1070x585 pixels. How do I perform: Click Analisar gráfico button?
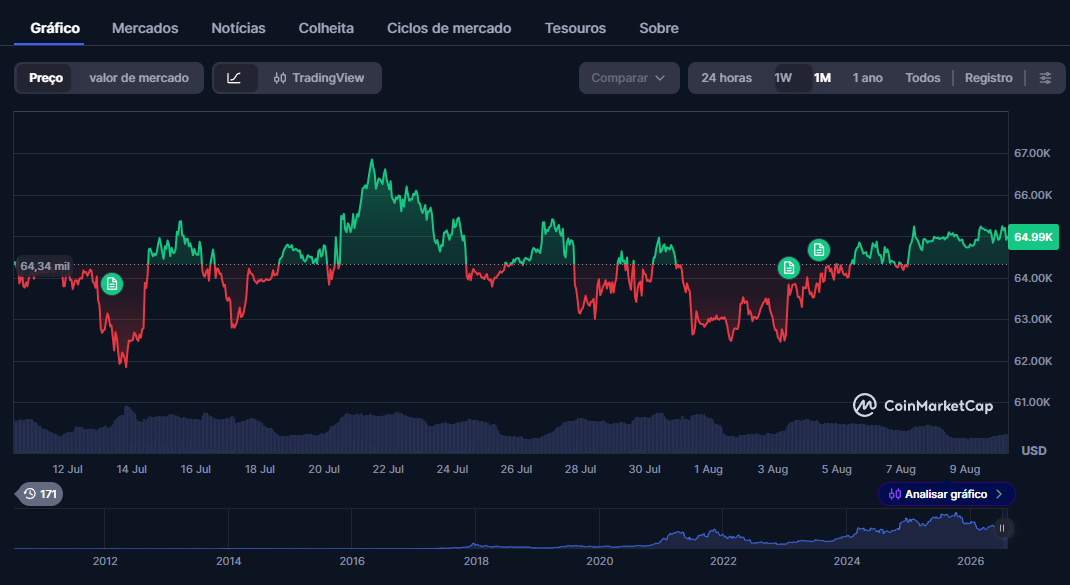(x=946, y=494)
